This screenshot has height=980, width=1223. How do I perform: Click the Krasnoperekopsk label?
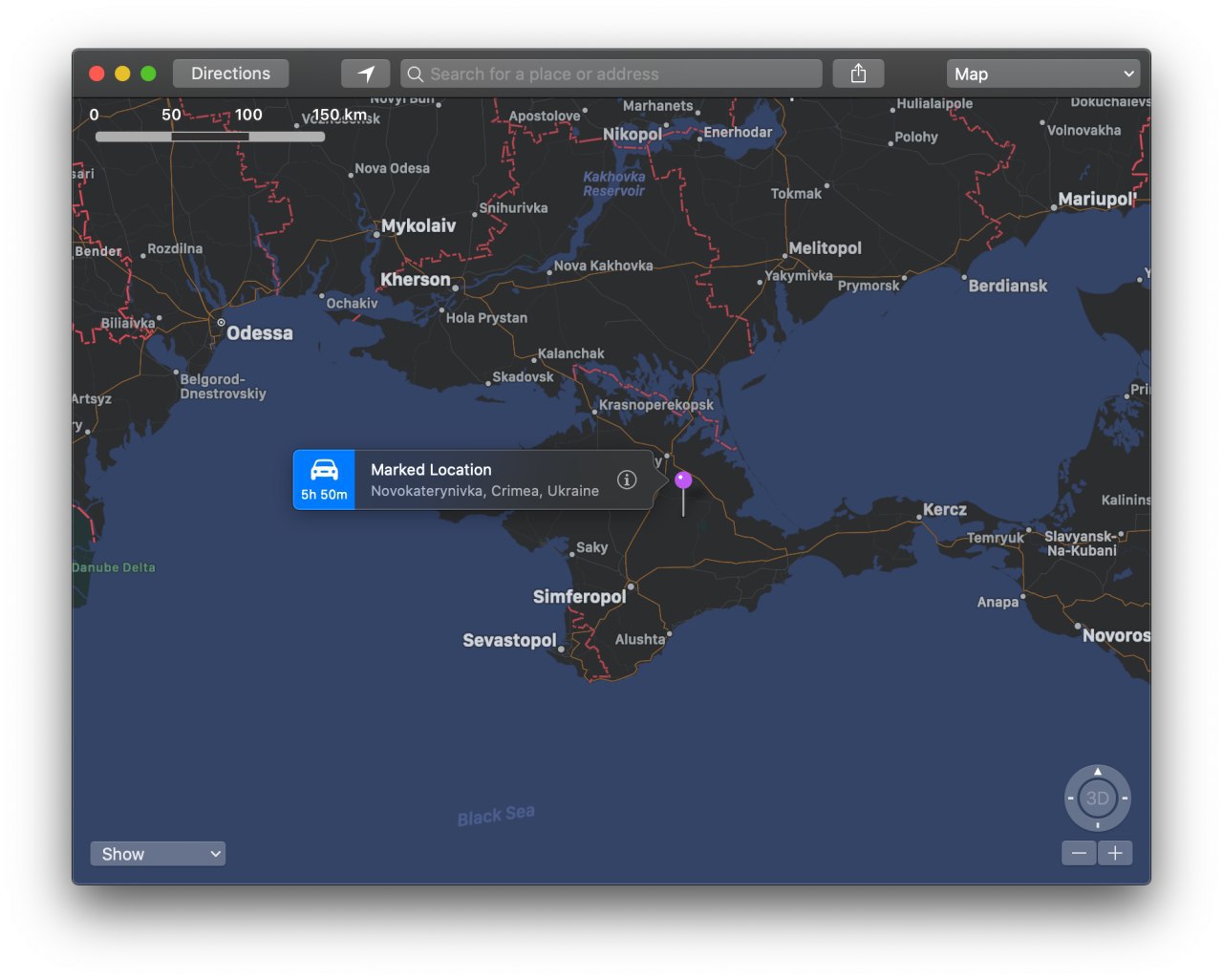[656, 405]
